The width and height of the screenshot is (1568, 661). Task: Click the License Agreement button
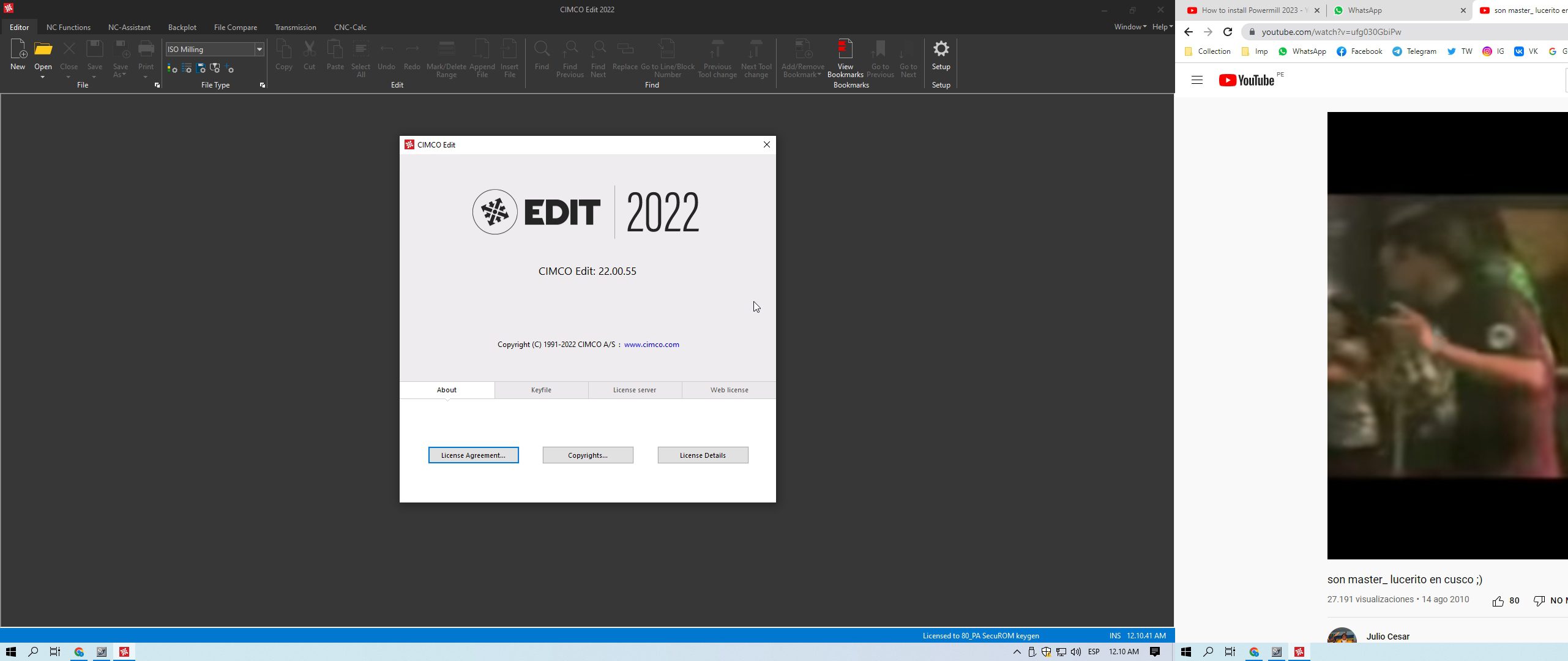click(473, 455)
